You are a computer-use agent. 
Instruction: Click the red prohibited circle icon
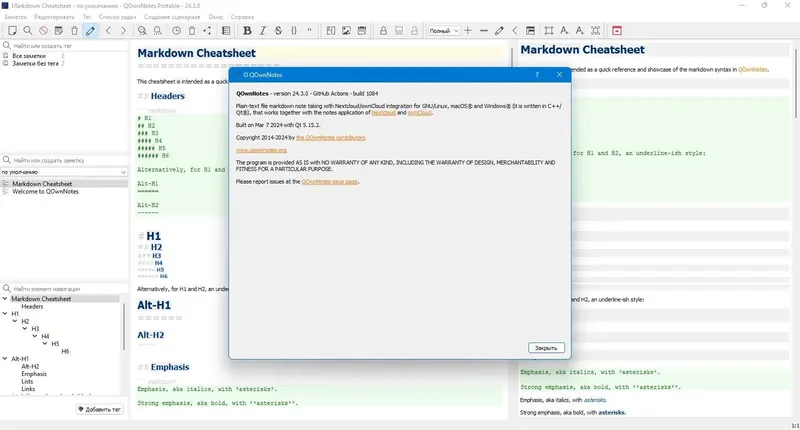tap(43, 31)
